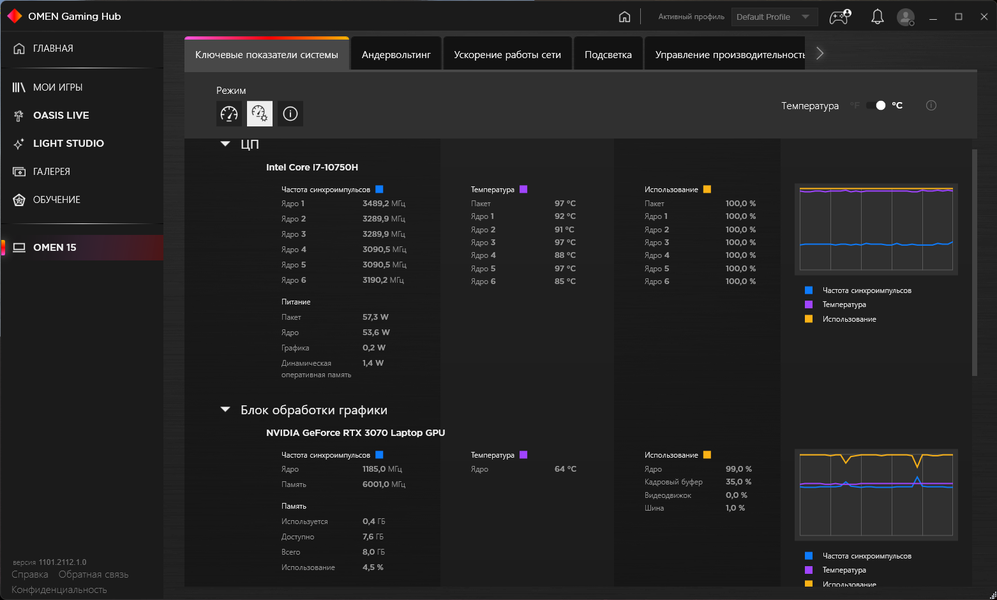The width and height of the screenshot is (997, 600).
Task: Select the gauge with gear mode icon
Action: point(259,114)
